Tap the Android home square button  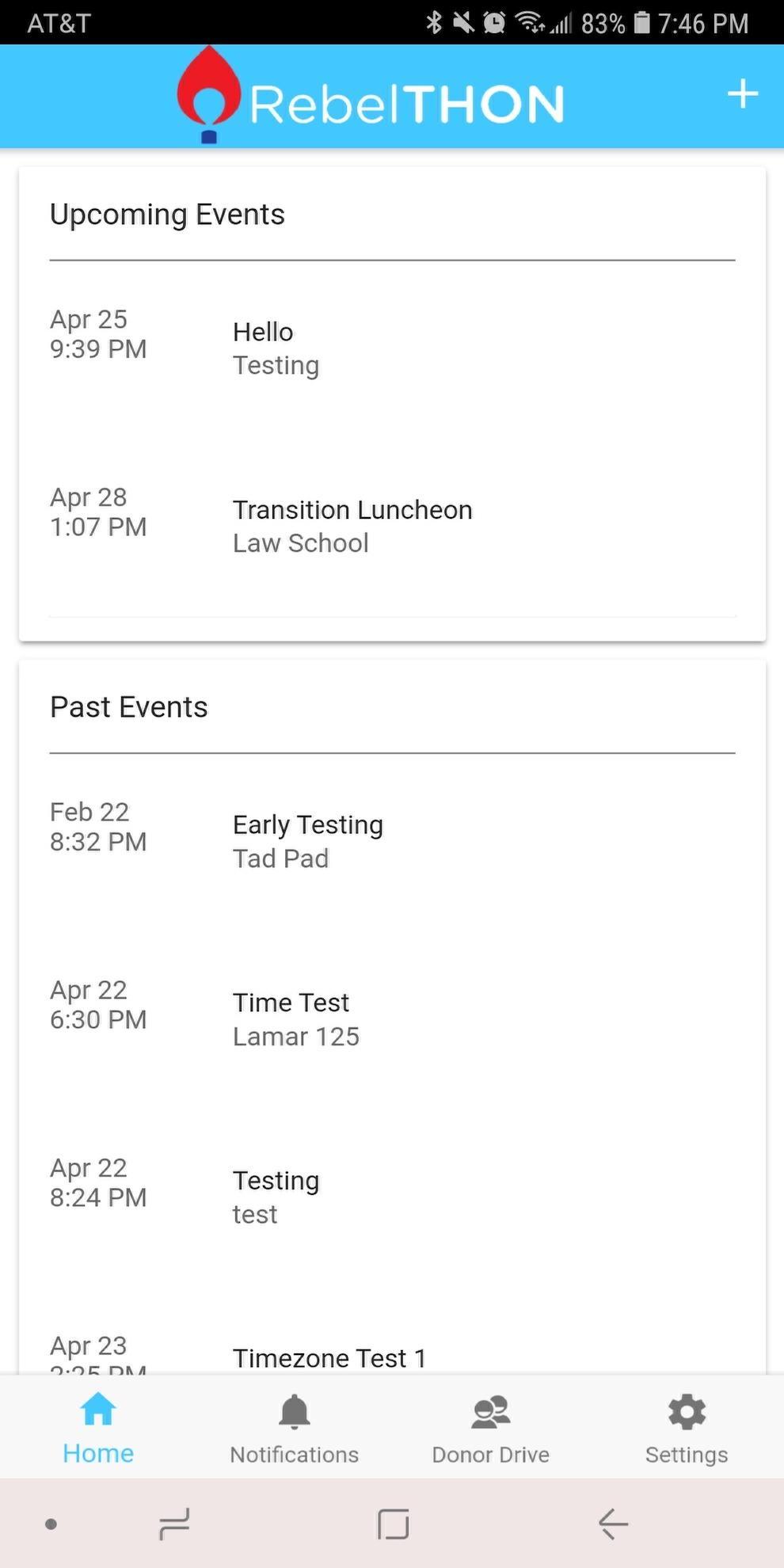coord(393,1524)
